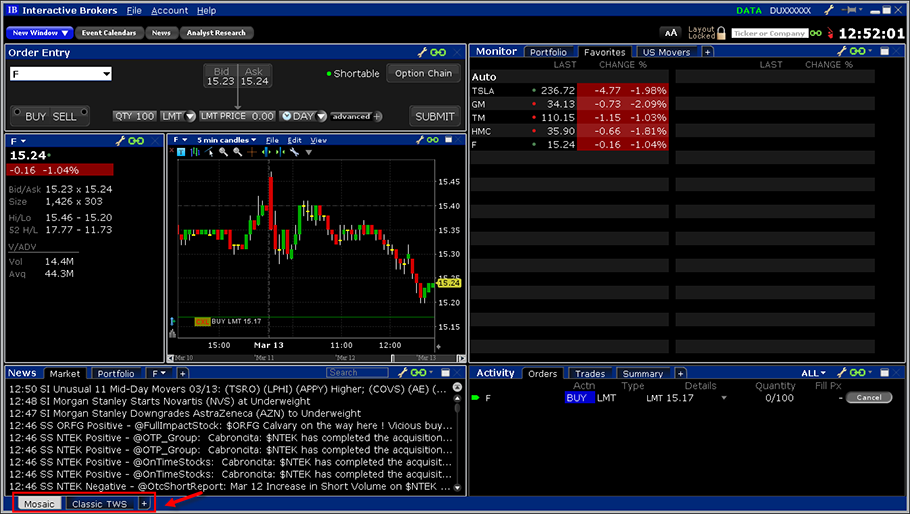This screenshot has width=910, height=514.
Task: Click the SUBMIT order button
Action: coord(435,116)
